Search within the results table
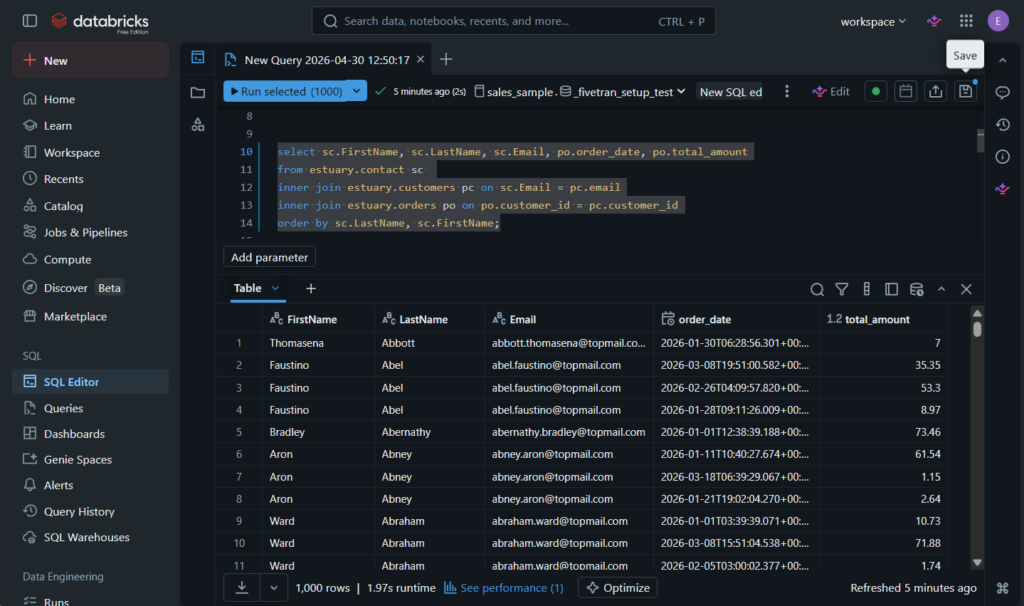Screen dimensions: 1024x606 (816, 289)
